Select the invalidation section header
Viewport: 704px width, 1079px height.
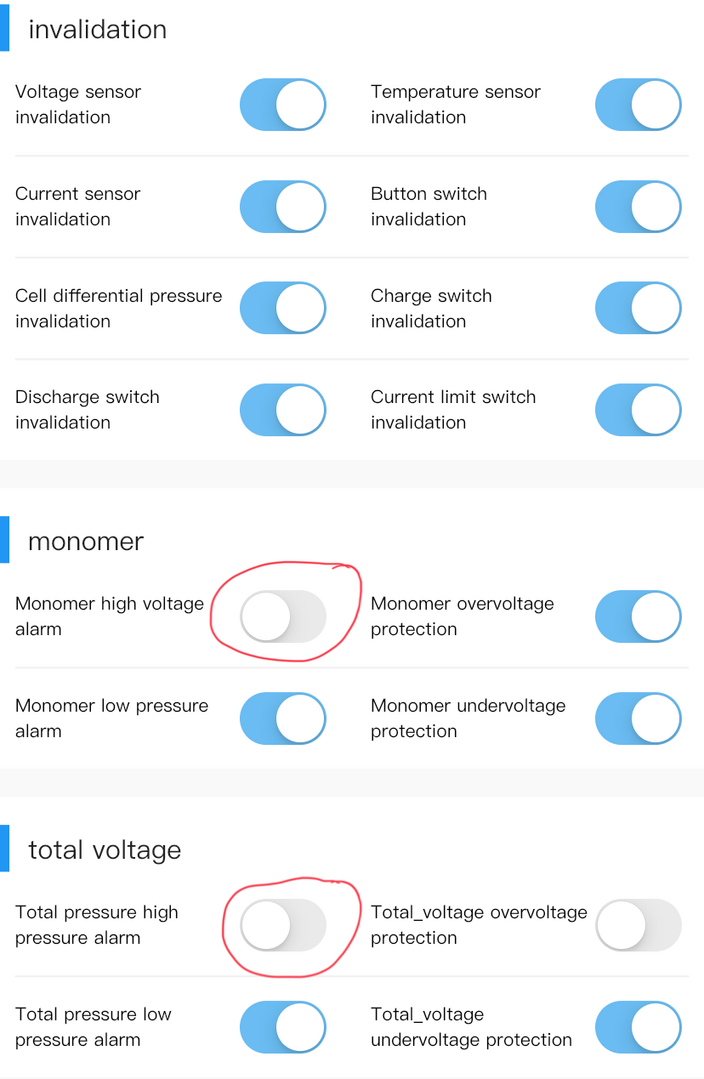[97, 30]
